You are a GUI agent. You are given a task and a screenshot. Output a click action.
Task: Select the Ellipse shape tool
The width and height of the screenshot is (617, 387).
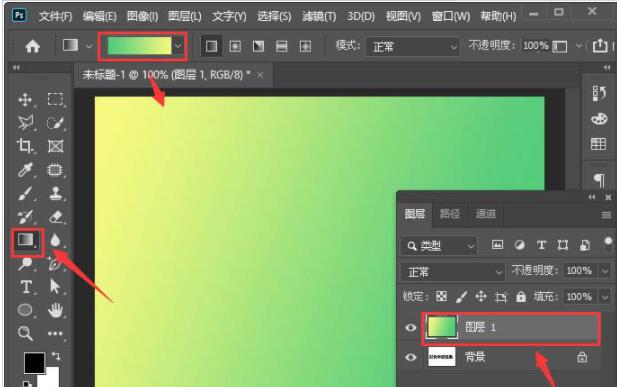pos(25,310)
